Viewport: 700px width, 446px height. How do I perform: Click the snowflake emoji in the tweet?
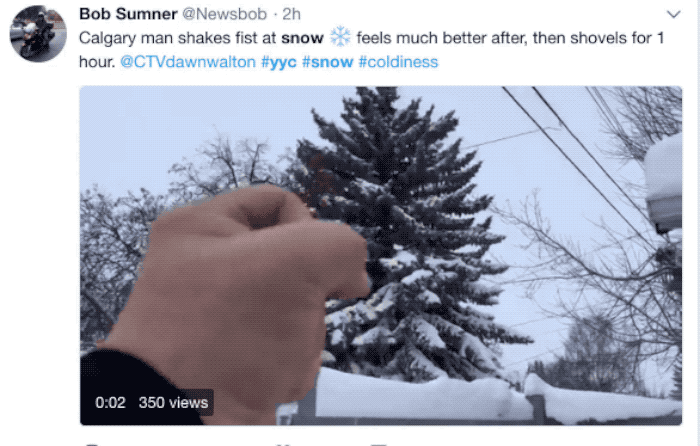tap(340, 37)
